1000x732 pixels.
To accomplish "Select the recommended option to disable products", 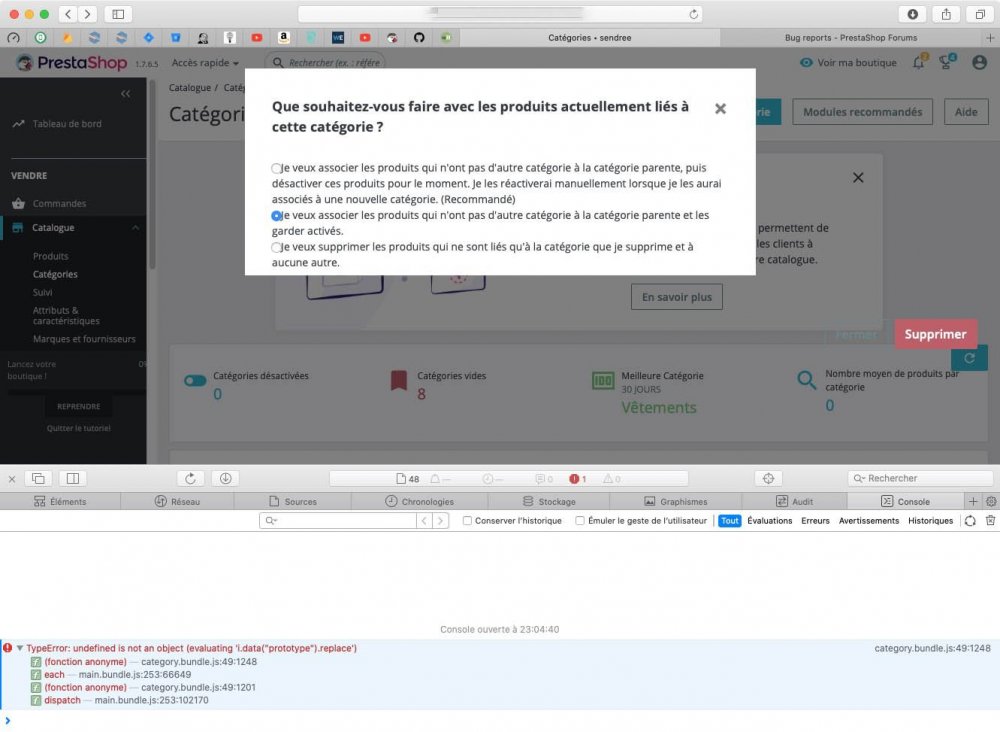I will [x=276, y=168].
